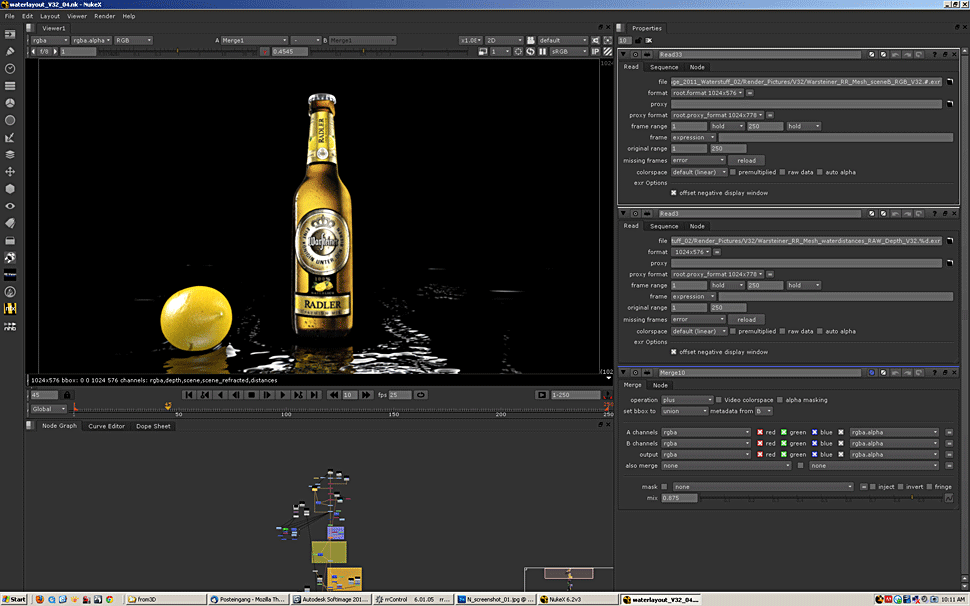This screenshot has width=970, height=606.
Task: Click the help icon on Merge10 panel
Action: (x=934, y=372)
